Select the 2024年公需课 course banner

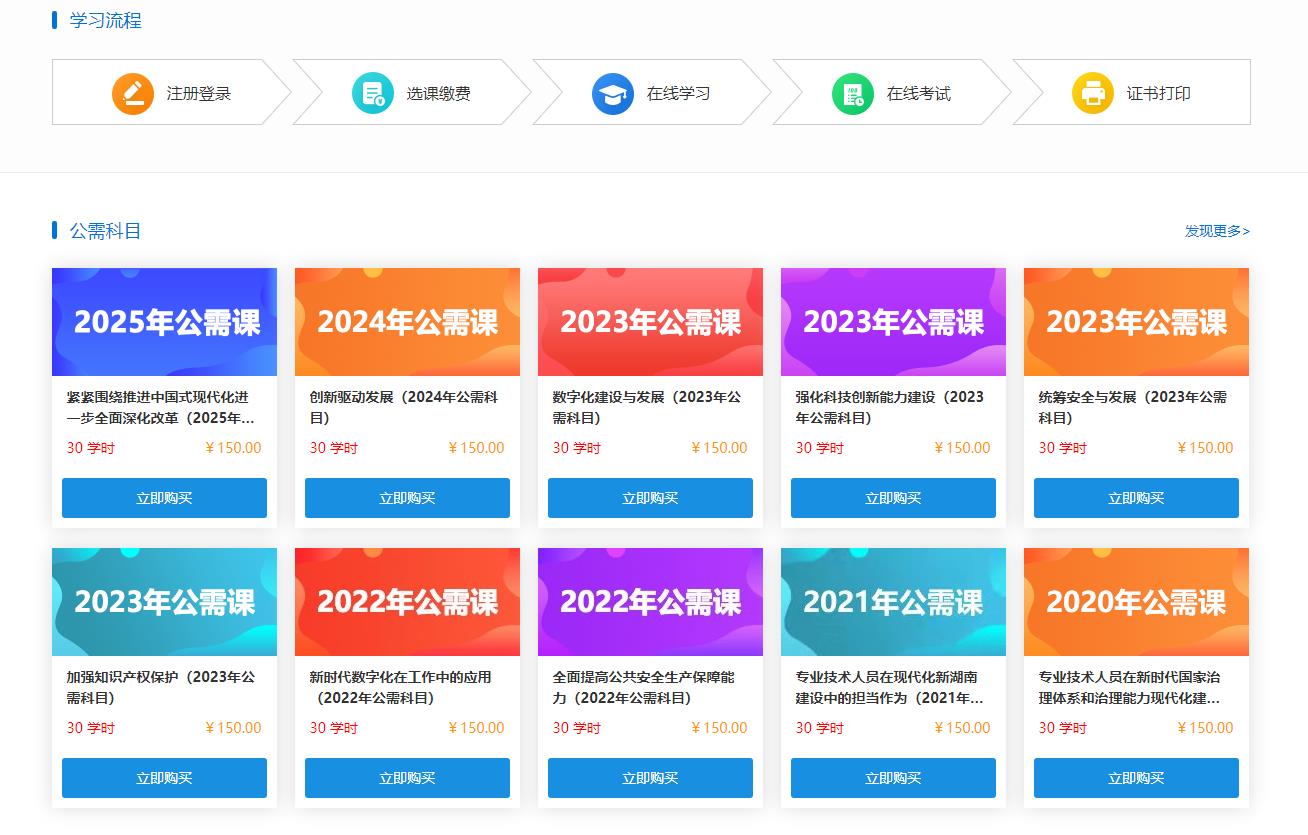(x=407, y=322)
